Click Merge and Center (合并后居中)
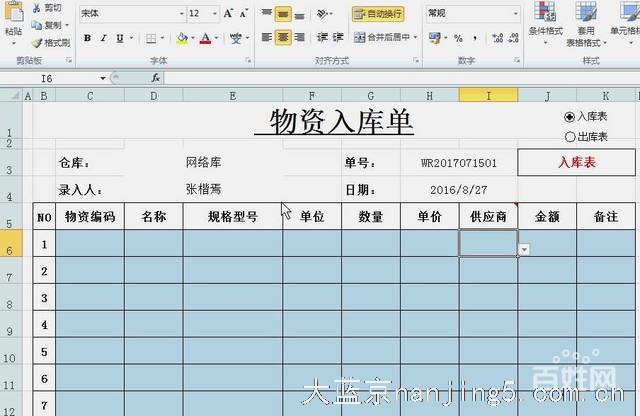 [382, 38]
